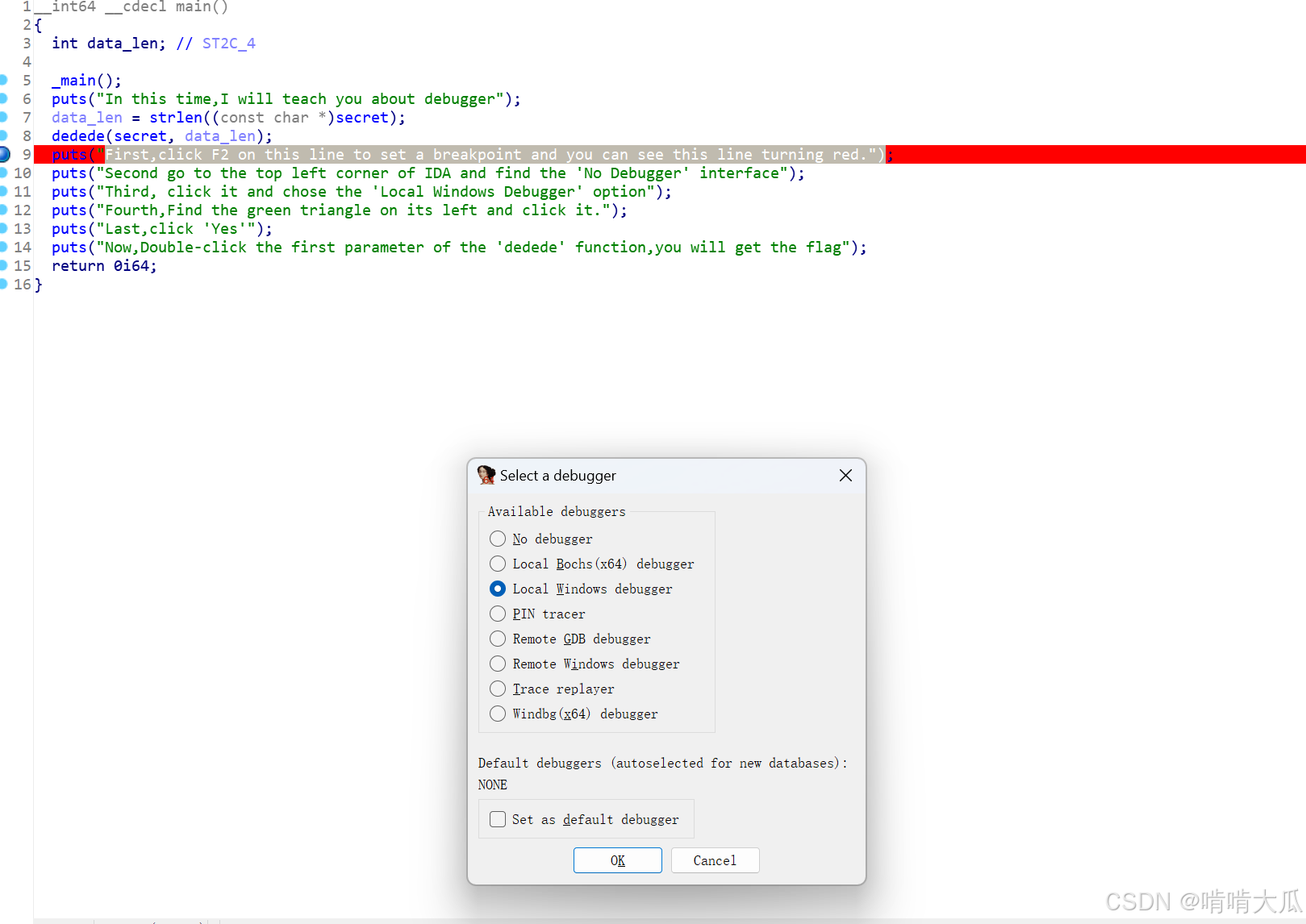Click the 'Last,click Yes' puts line

point(162,229)
